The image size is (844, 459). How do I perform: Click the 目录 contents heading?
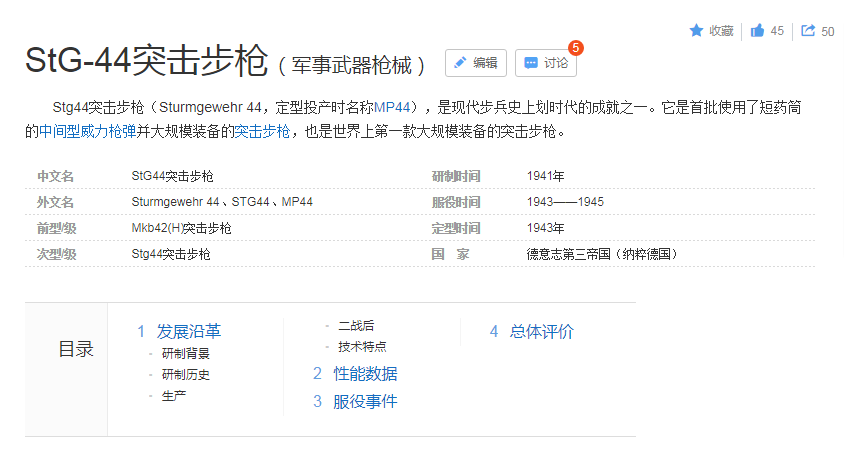(x=76, y=349)
